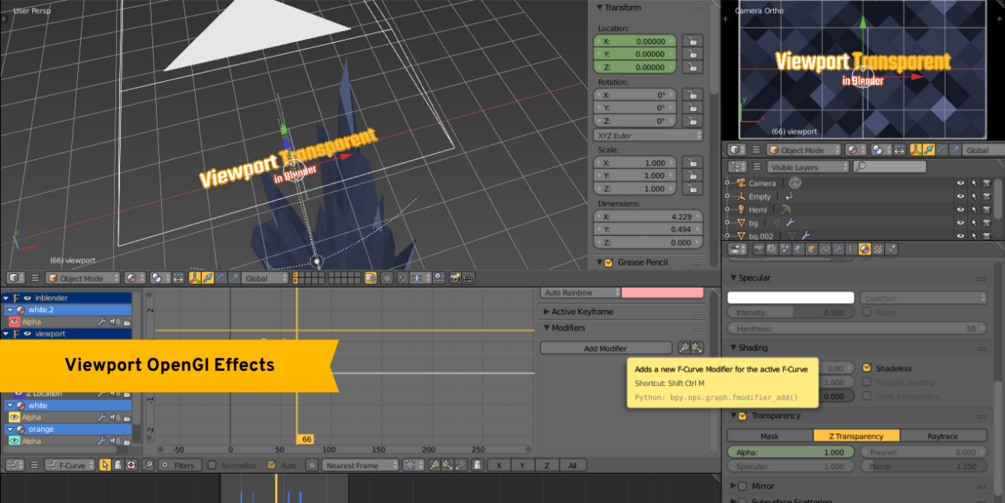Select the translate manipulator arrow in main viewport header
Viewport: 1005px width, 503px height.
208,278
